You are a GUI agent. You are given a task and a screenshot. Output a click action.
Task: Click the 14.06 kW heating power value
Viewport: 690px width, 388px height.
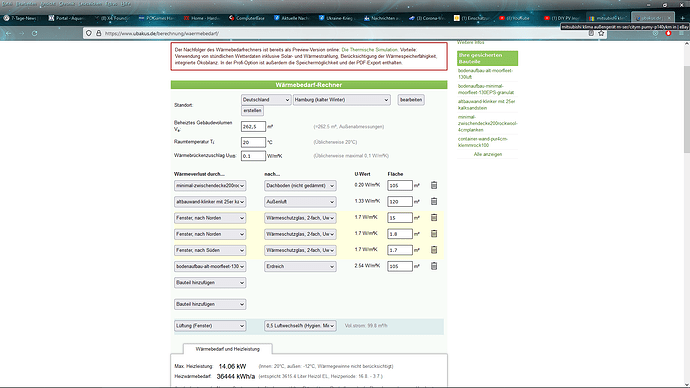tap(232, 366)
